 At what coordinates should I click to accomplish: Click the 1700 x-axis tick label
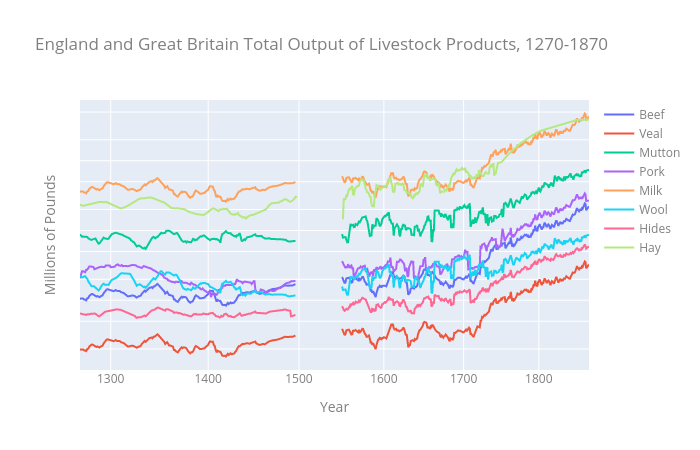pyautogui.click(x=464, y=379)
